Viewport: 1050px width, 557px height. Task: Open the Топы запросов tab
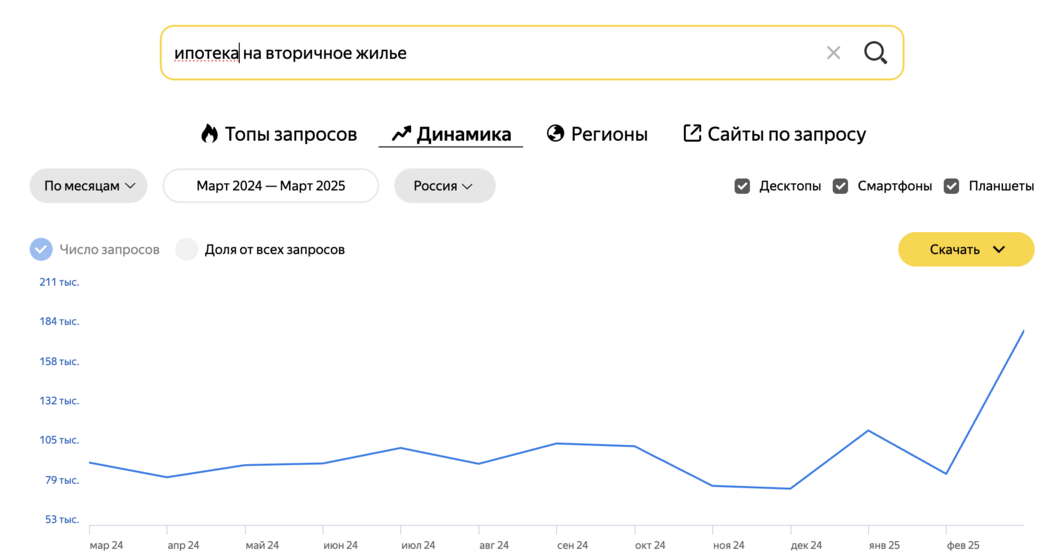click(x=279, y=134)
